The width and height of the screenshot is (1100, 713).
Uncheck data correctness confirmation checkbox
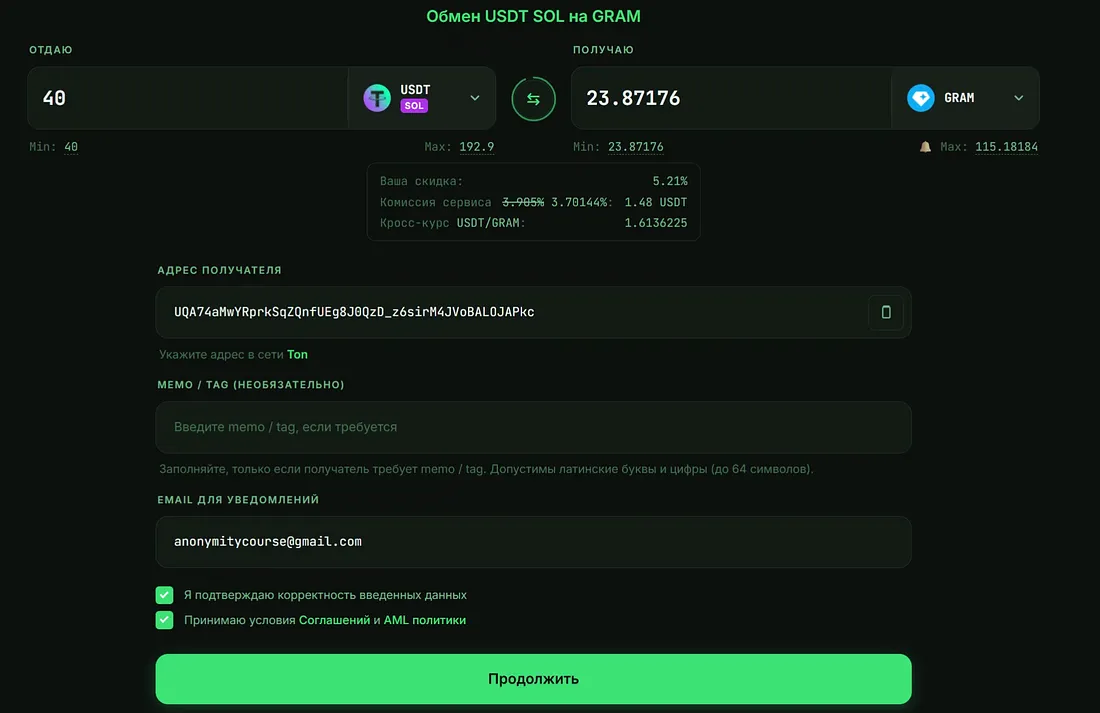point(164,595)
